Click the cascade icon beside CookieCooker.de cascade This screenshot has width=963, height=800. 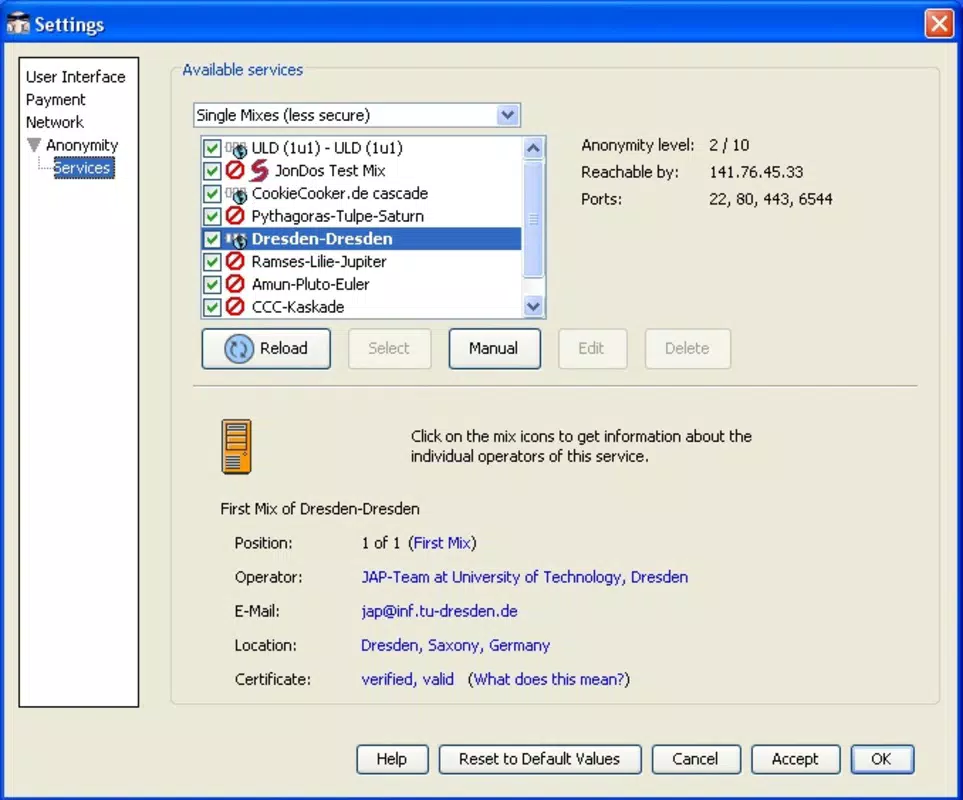pos(236,194)
